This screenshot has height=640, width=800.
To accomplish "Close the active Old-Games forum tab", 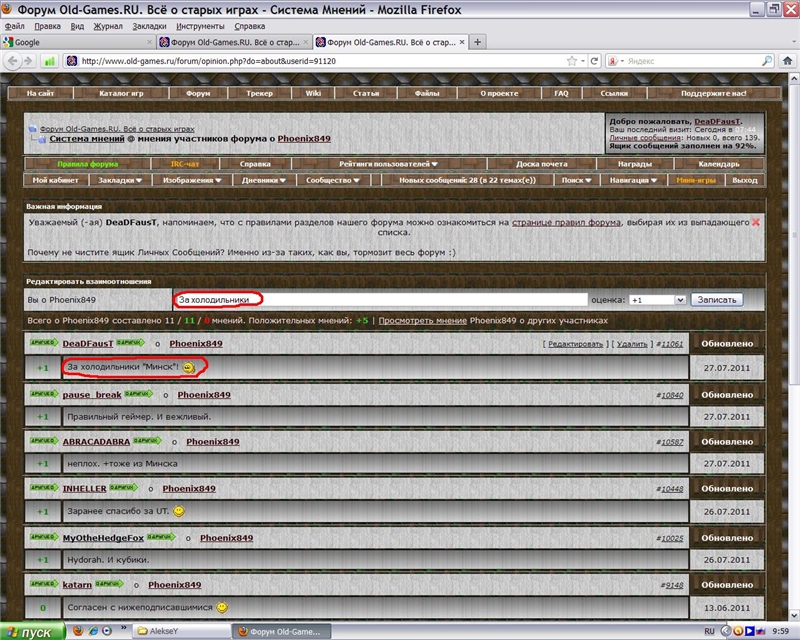I will point(462,42).
